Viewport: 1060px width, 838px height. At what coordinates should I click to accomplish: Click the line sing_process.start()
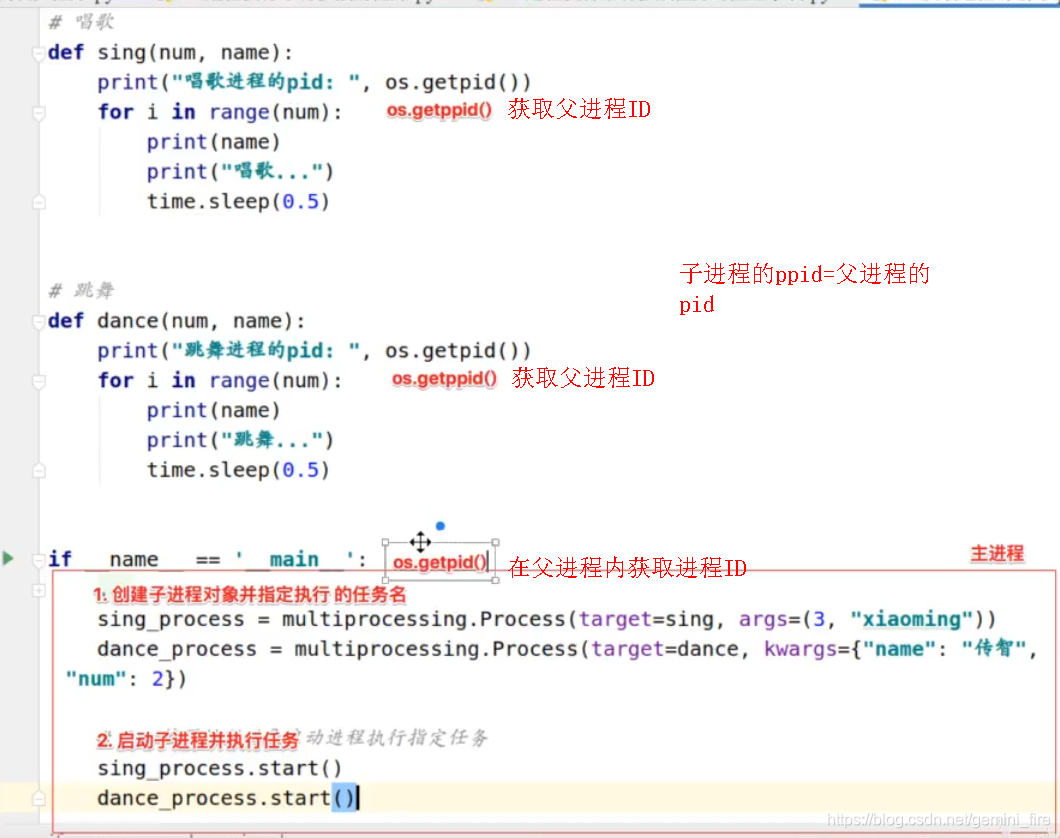(219, 768)
